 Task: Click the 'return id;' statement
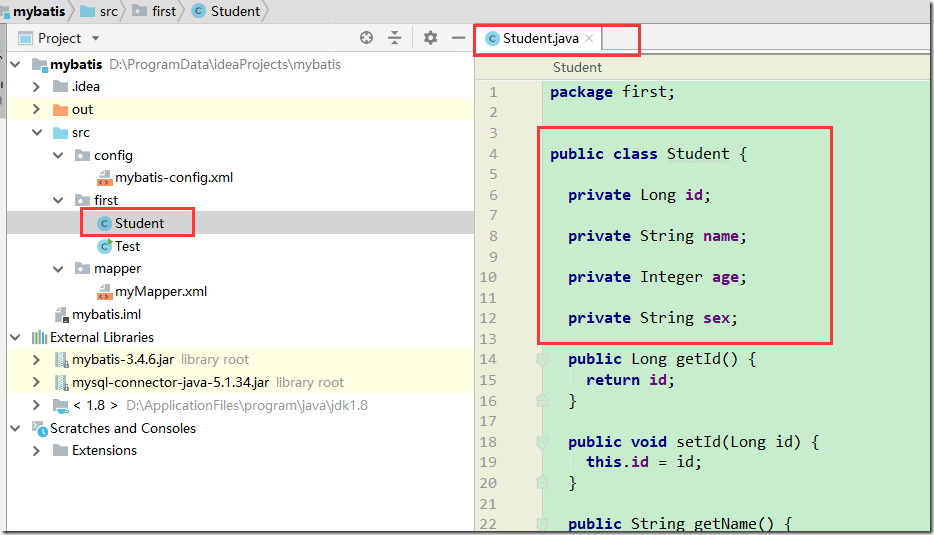coord(630,380)
